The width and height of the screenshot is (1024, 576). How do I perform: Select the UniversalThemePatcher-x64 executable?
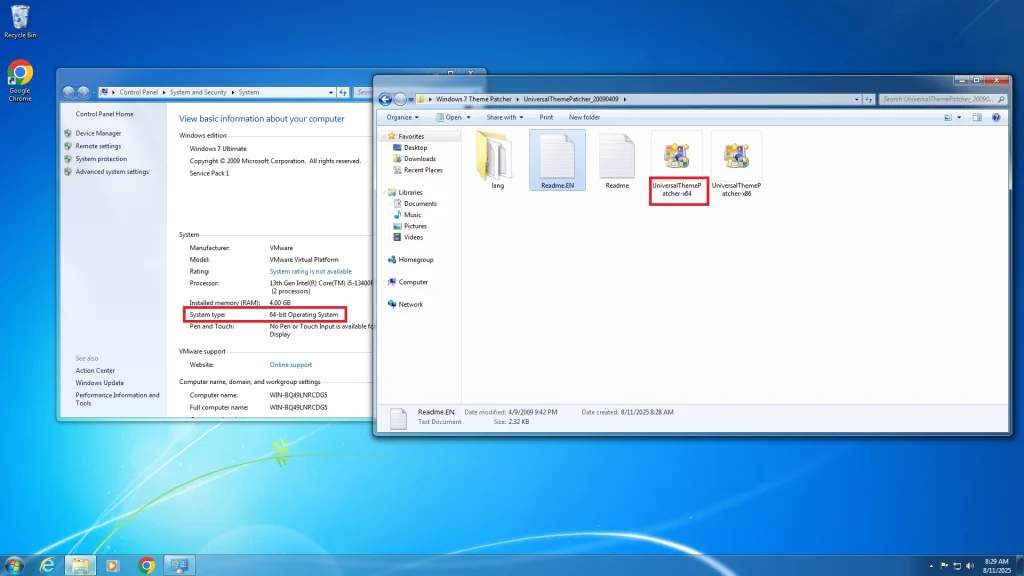click(x=677, y=165)
